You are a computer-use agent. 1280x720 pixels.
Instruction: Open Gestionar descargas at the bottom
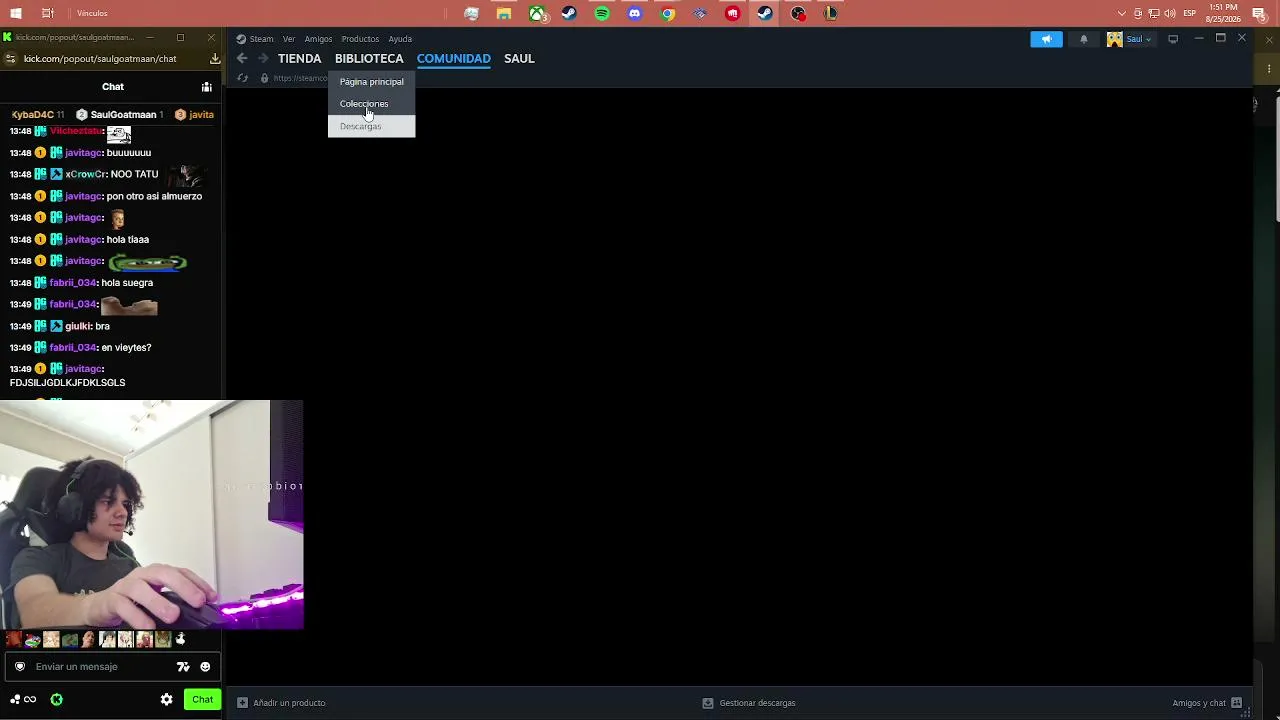749,703
